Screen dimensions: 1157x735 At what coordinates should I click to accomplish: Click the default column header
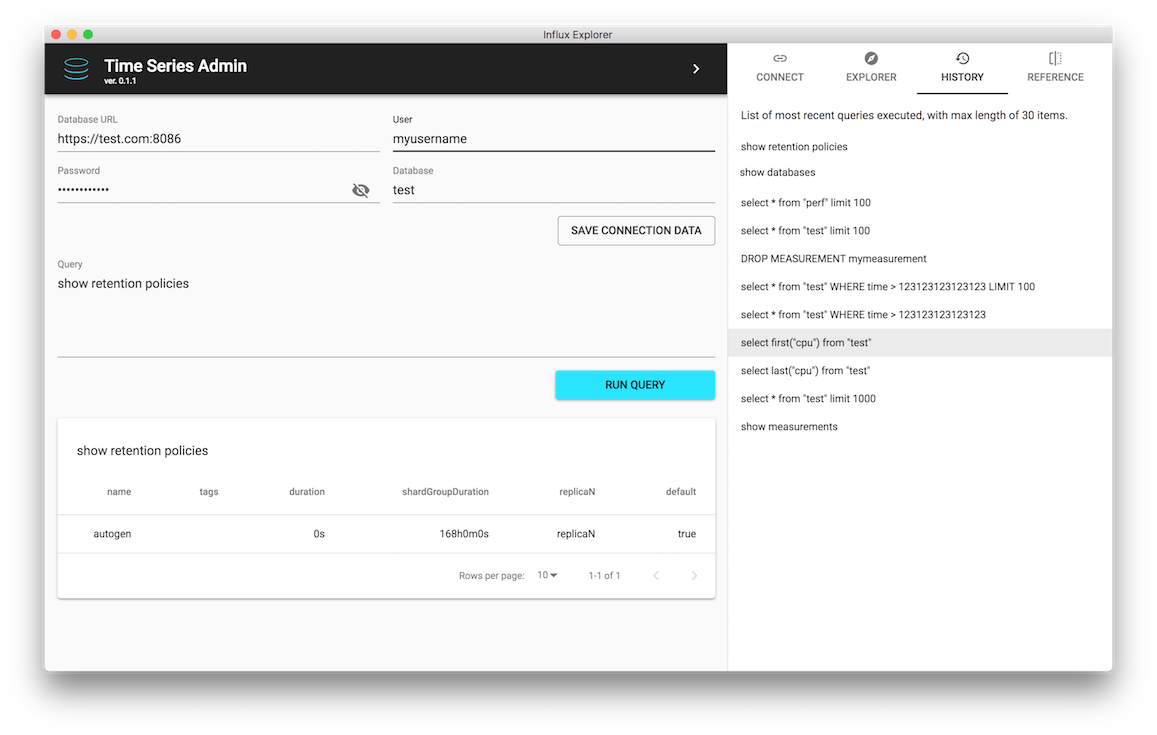[680, 491]
